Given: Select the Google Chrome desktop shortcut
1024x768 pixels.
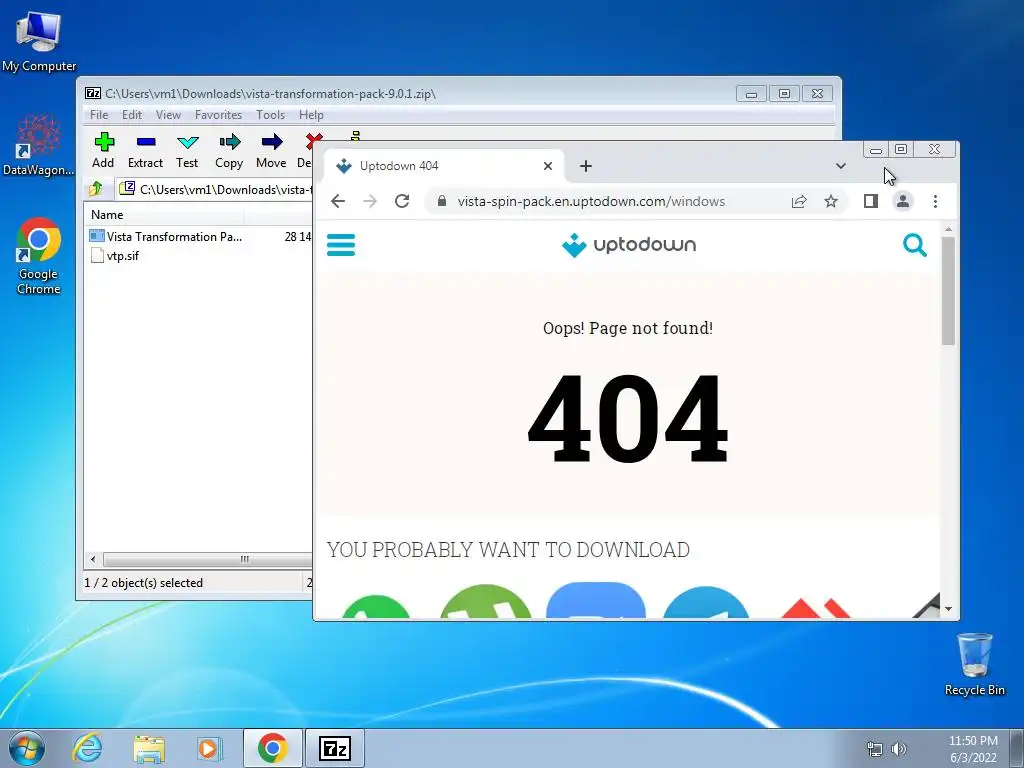Looking at the screenshot, I should point(39,256).
